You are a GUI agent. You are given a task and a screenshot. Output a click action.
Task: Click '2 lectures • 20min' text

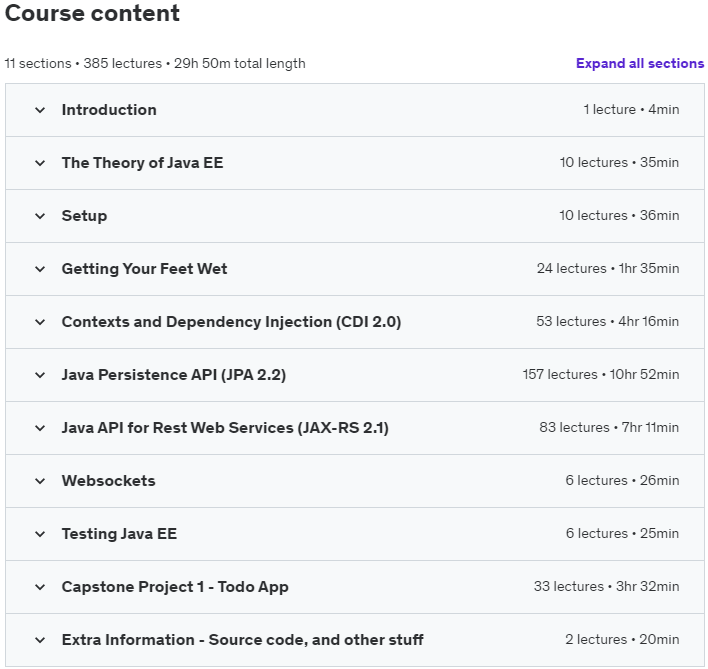[x=622, y=639]
